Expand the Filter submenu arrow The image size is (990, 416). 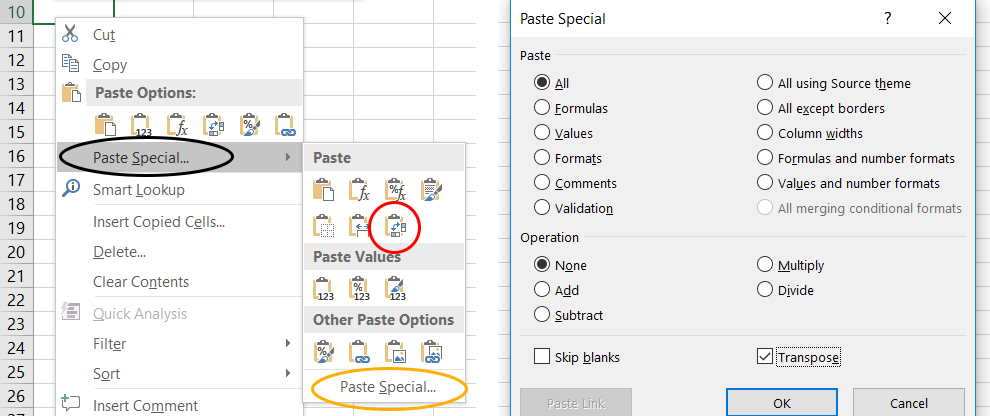click(288, 344)
